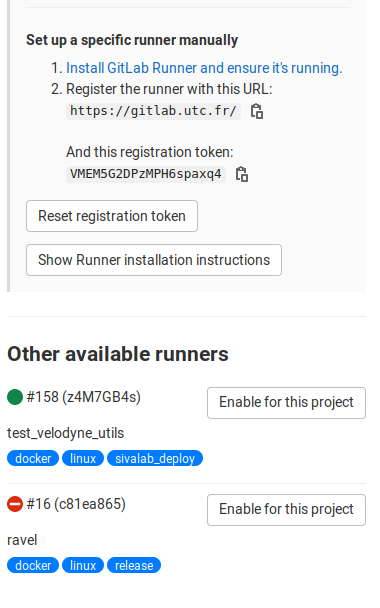This screenshot has height=608, width=380.
Task: Click the ravel runner description
Action: click(22, 540)
